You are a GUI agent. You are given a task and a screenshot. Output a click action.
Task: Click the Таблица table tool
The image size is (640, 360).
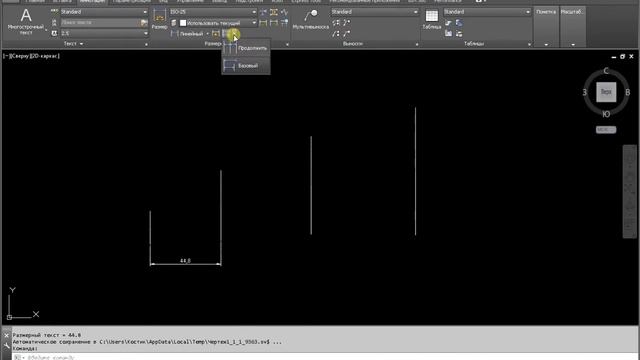point(431,20)
